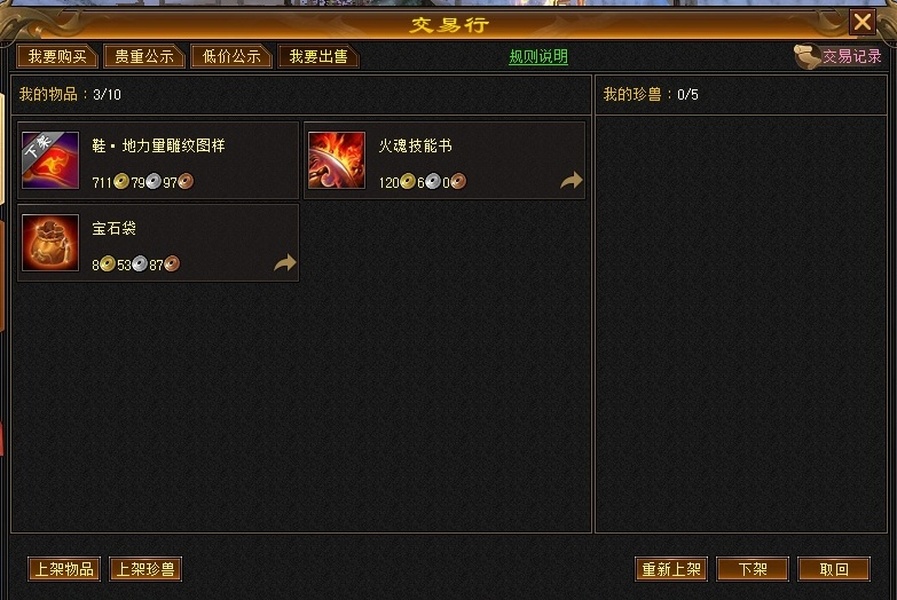Image resolution: width=897 pixels, height=600 pixels.
Task: Go to the 我要出售 tab
Action: point(318,57)
